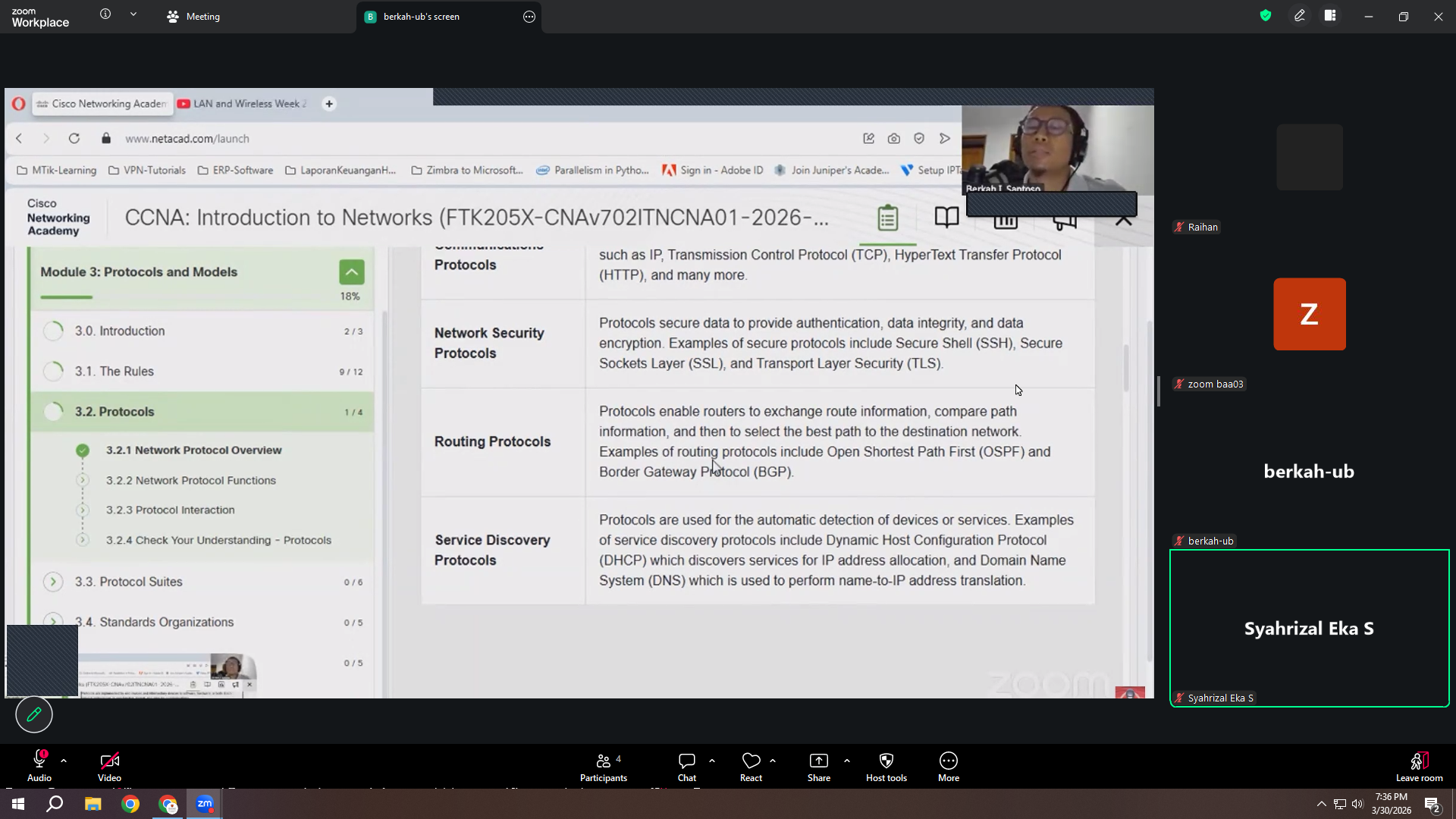Screen dimensions: 1456x819
Task: Open a new browser tab
Action: 329,104
